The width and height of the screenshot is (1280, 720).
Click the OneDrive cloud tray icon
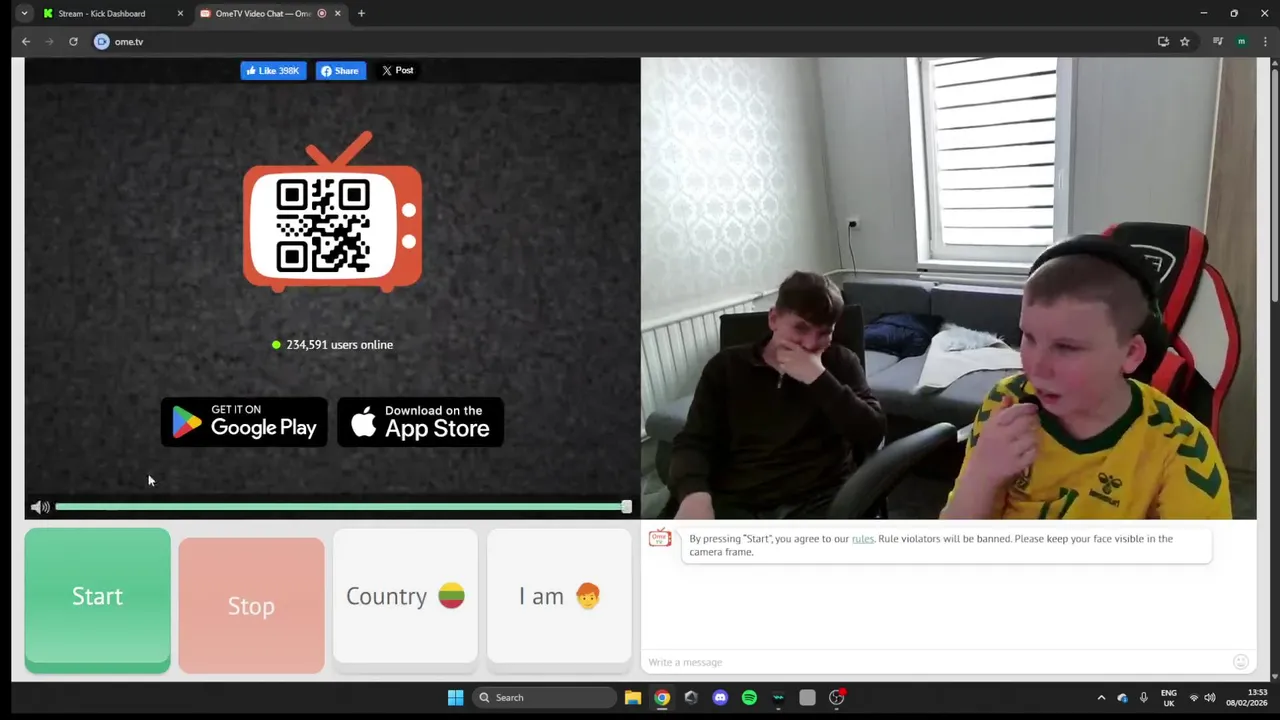1123,697
